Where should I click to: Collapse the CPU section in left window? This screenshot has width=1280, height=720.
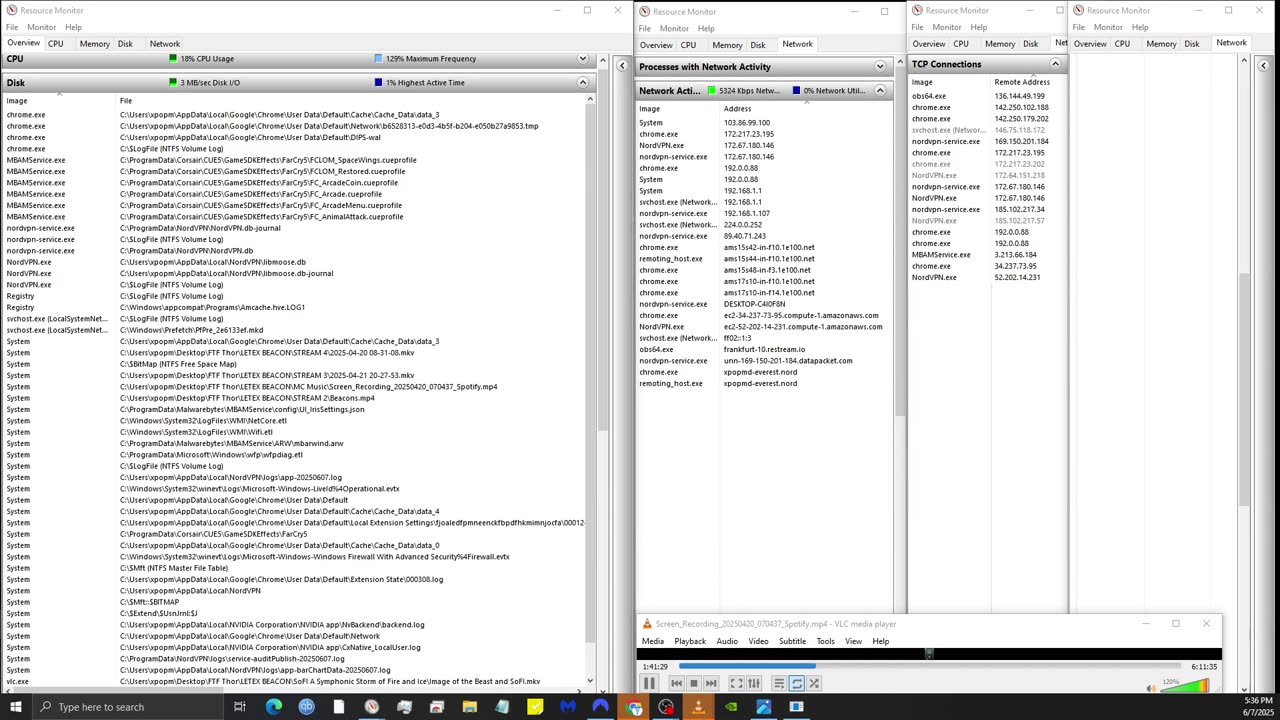coord(582,59)
